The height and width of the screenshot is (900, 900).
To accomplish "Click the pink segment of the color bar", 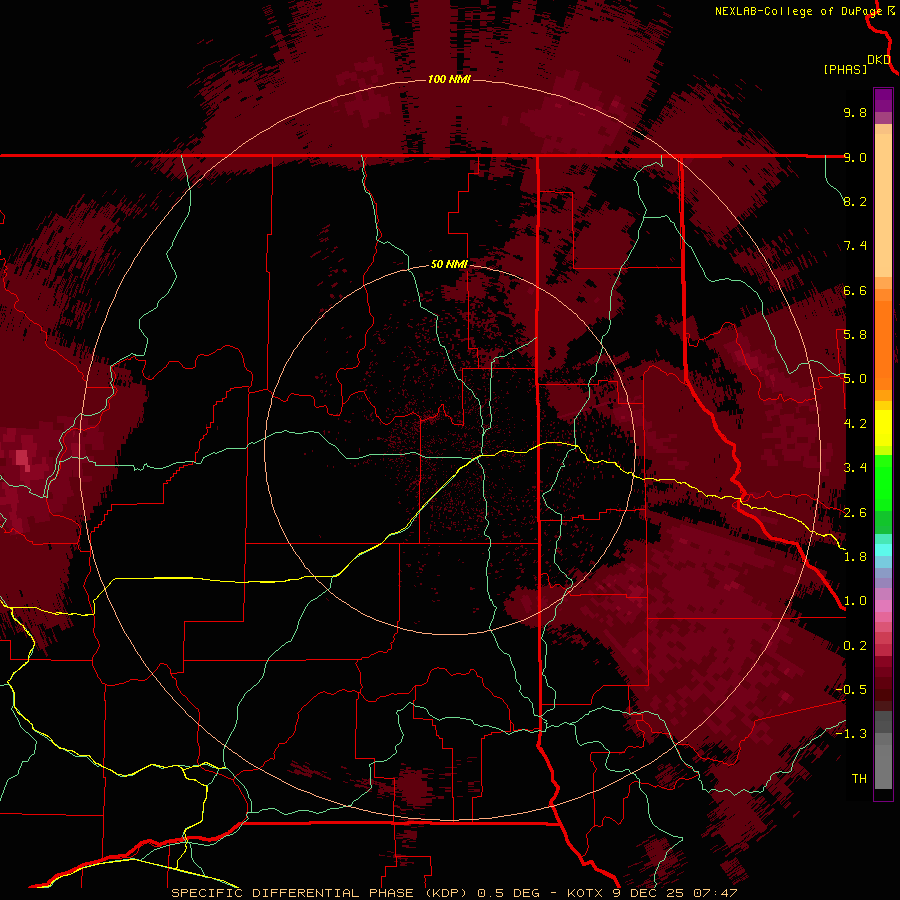I will tap(883, 606).
